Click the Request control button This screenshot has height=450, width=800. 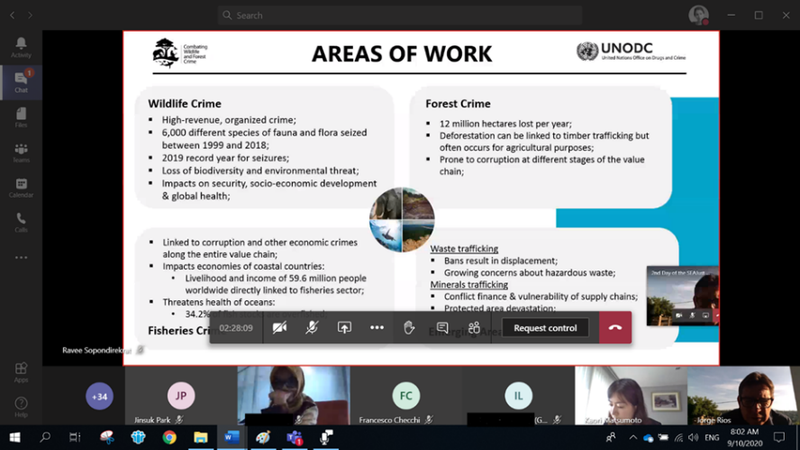point(545,327)
